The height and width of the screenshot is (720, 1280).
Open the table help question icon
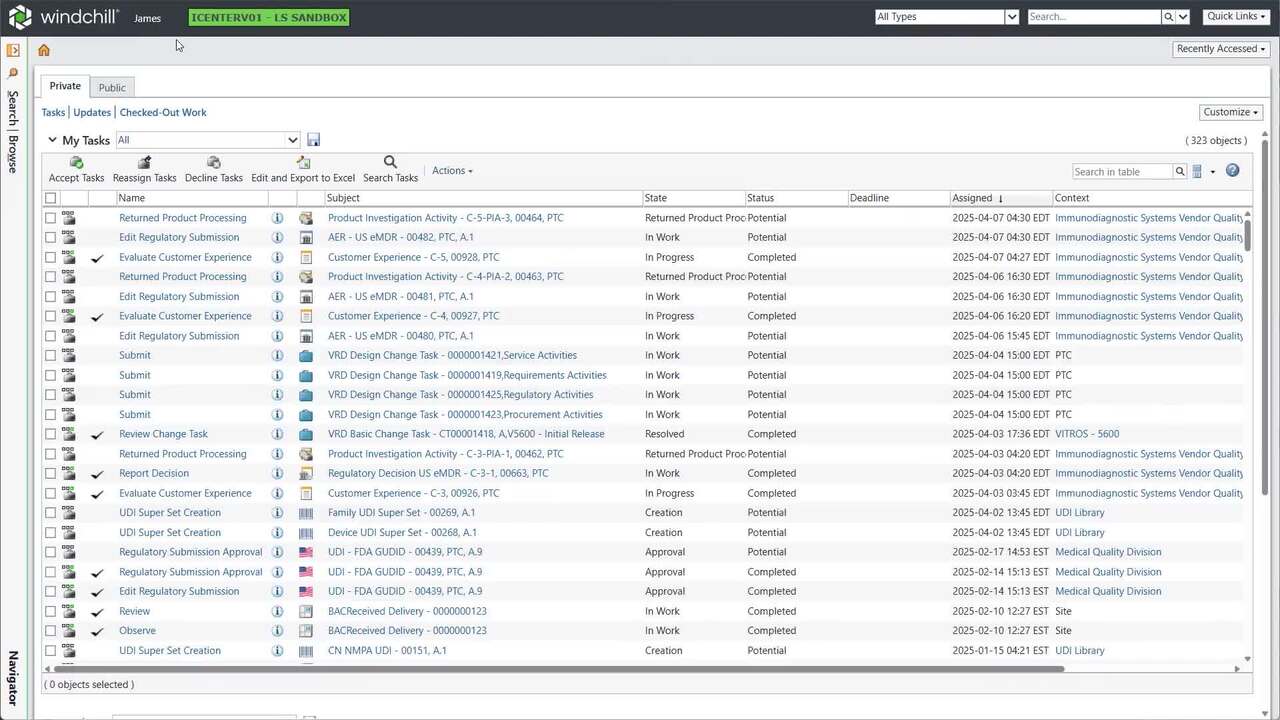point(1232,171)
